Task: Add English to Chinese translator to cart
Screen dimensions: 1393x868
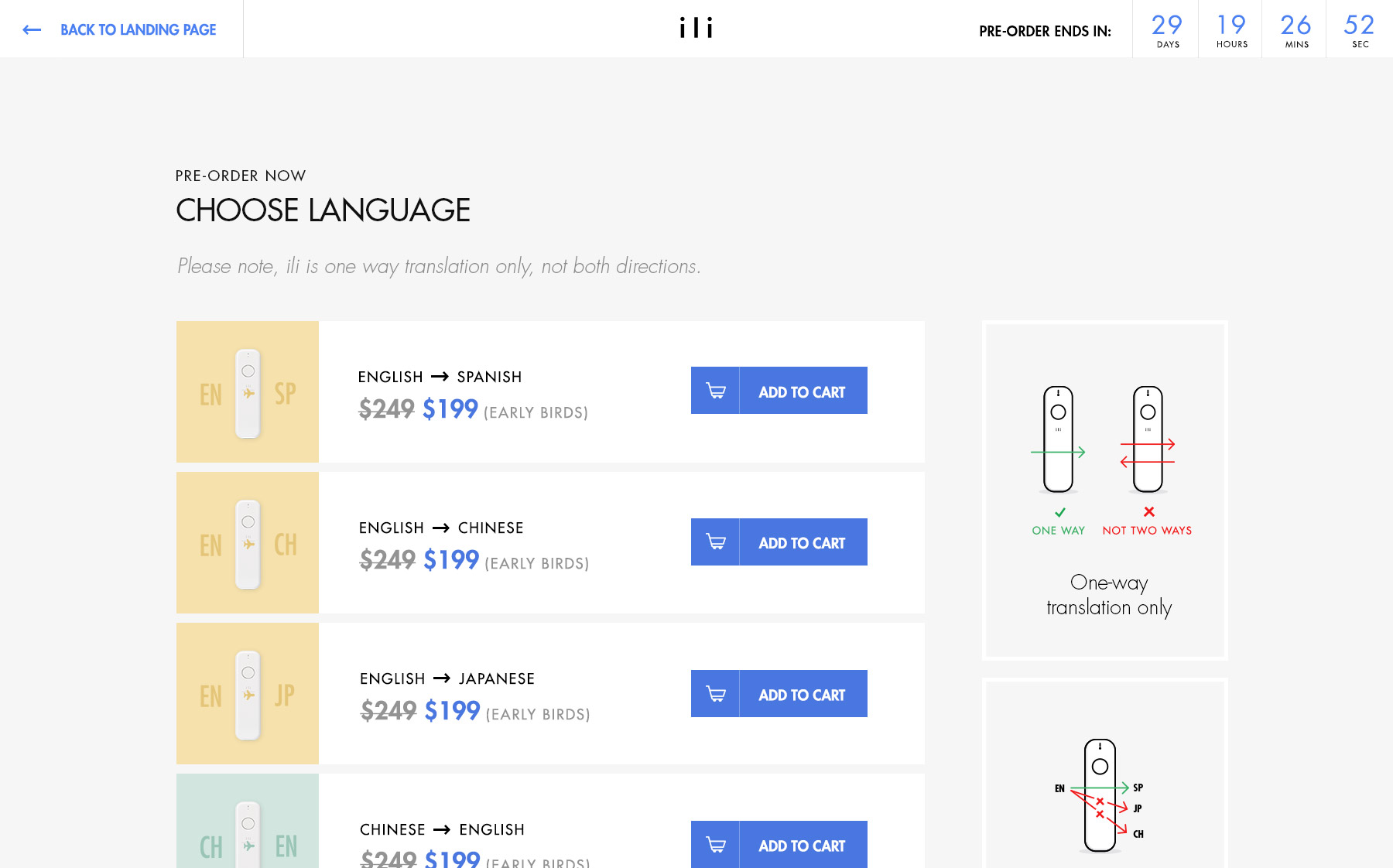Action: pyautogui.click(x=802, y=543)
